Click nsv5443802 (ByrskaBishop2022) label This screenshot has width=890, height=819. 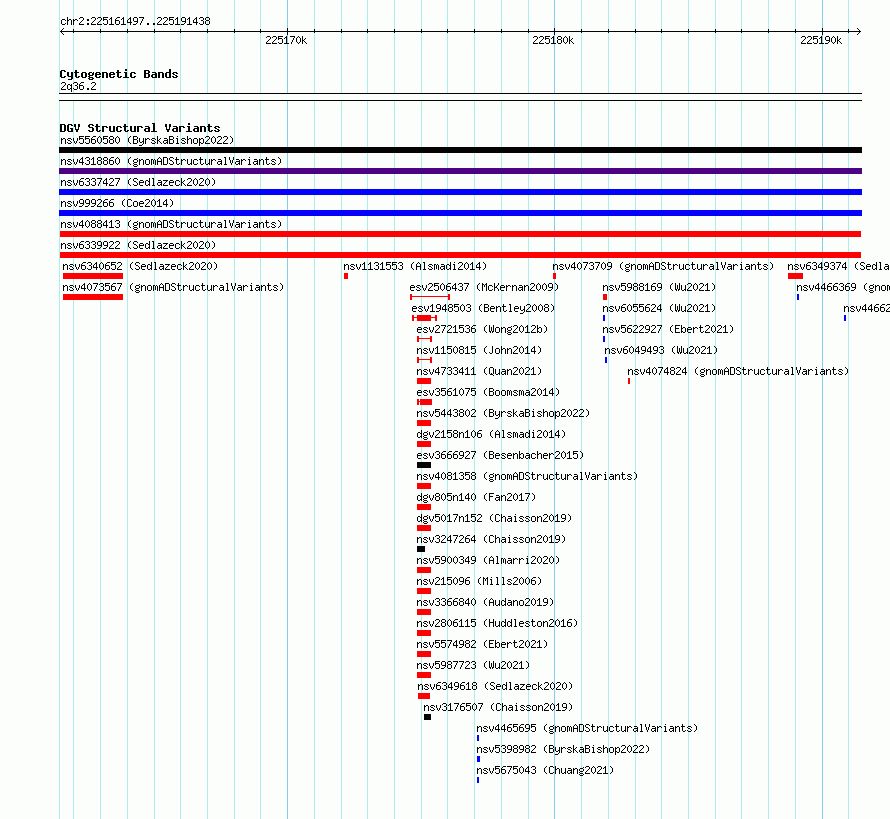(503, 413)
